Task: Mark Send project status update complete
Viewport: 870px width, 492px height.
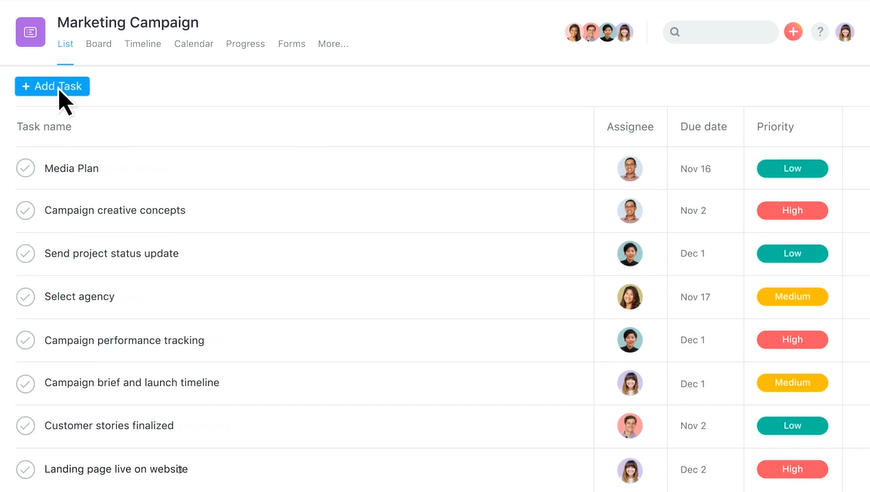Action: (26, 254)
